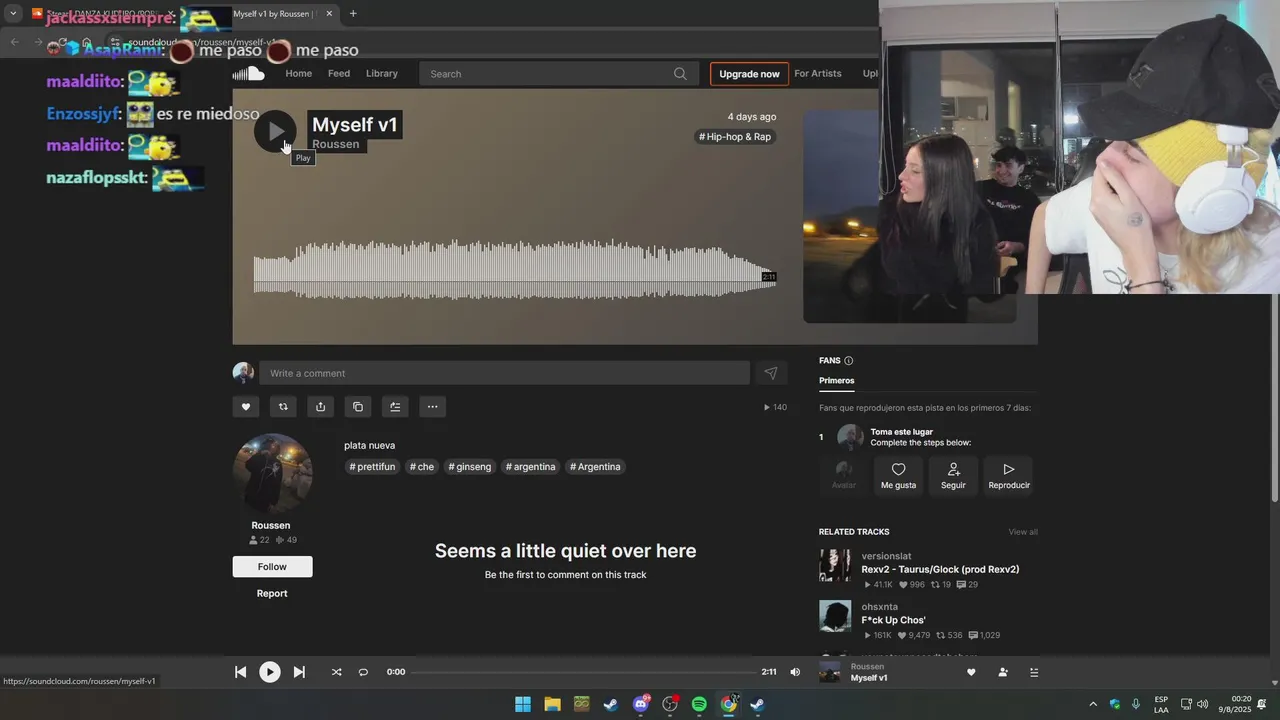Follow Roussen with the Follow button
This screenshot has width=1280, height=720.
point(272,566)
